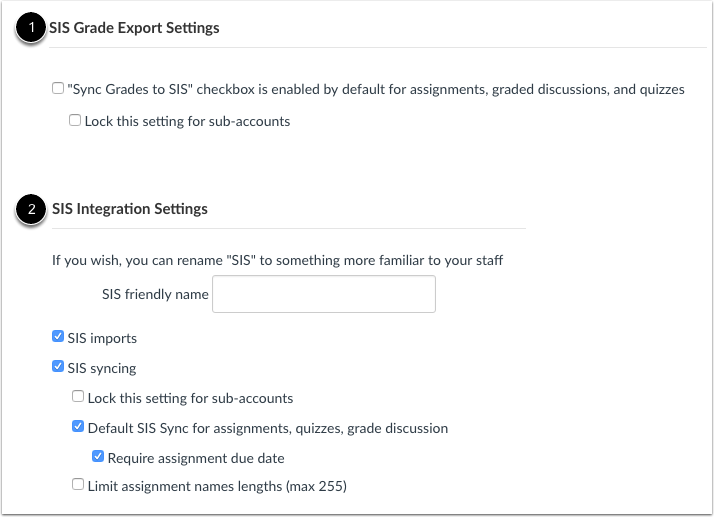This screenshot has height=517, width=714.
Task: Click "Limit assignment names lengths (max 255)" label
Action: click(x=217, y=486)
